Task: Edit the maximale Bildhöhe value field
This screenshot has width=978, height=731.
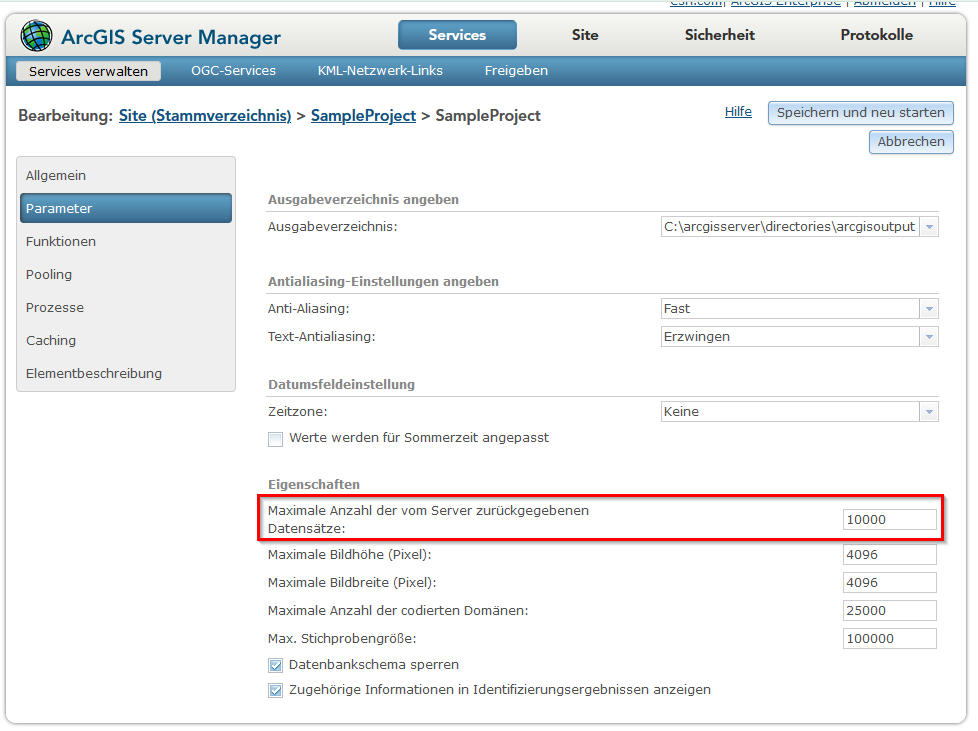Action: tap(888, 553)
